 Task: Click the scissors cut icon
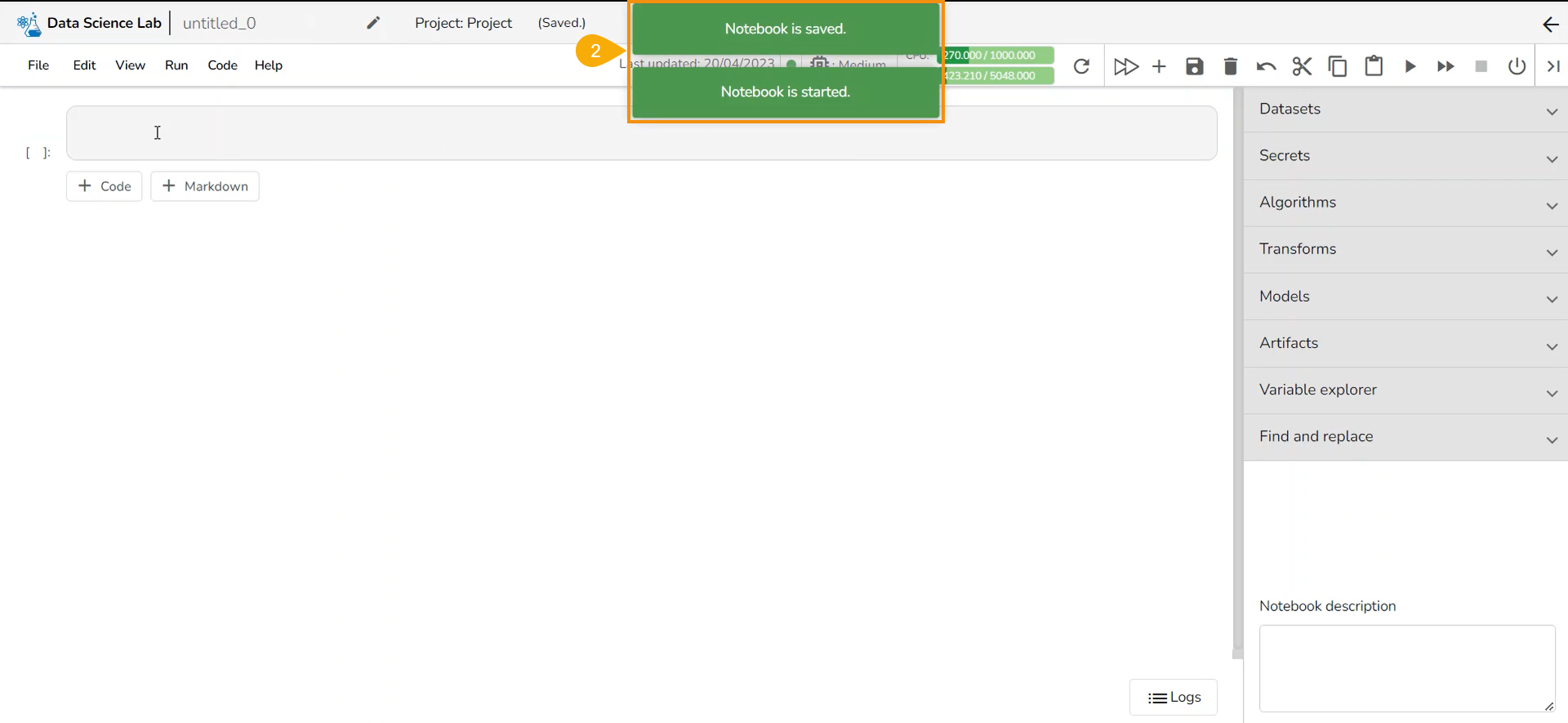[1302, 66]
